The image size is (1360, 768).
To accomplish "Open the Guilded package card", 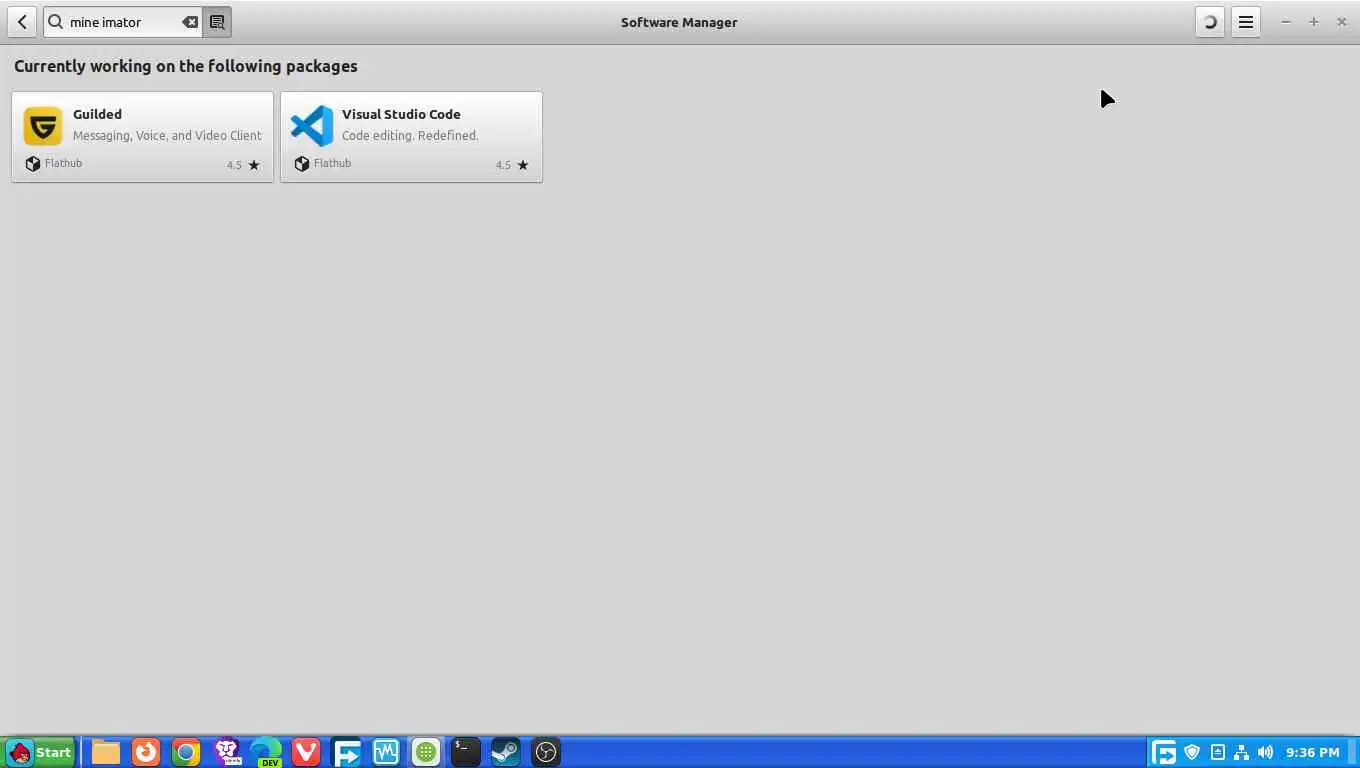I will [x=142, y=137].
